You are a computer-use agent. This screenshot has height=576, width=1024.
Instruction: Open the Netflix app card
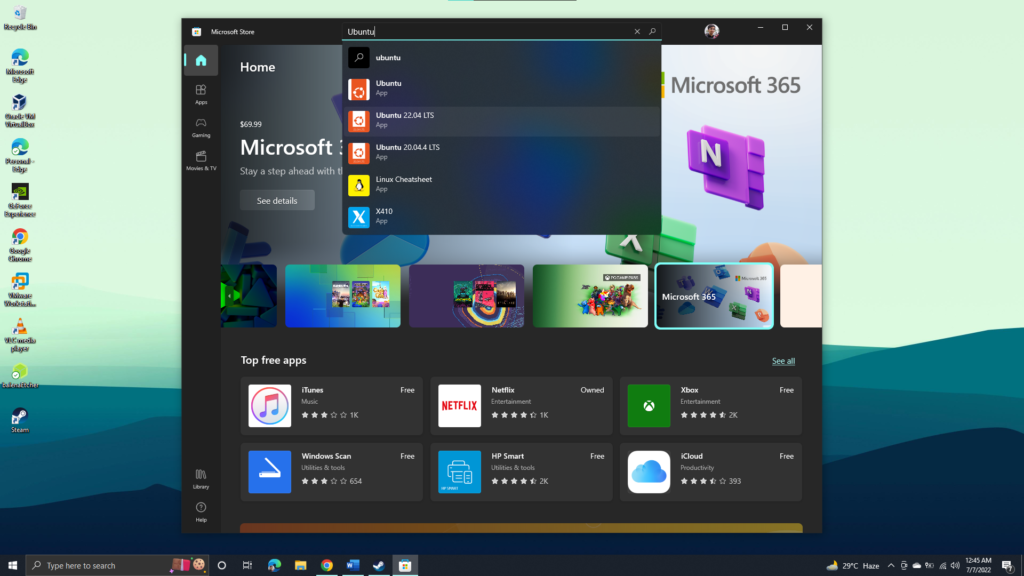pos(521,406)
